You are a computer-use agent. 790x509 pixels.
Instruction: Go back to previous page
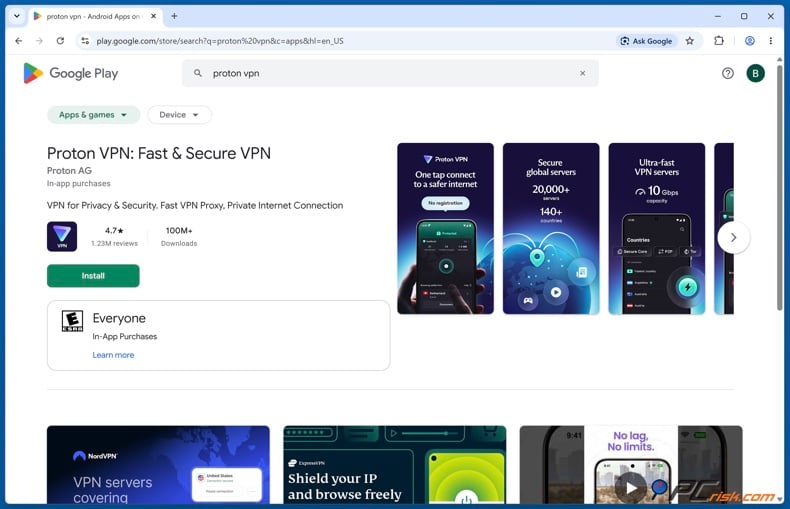[x=19, y=41]
